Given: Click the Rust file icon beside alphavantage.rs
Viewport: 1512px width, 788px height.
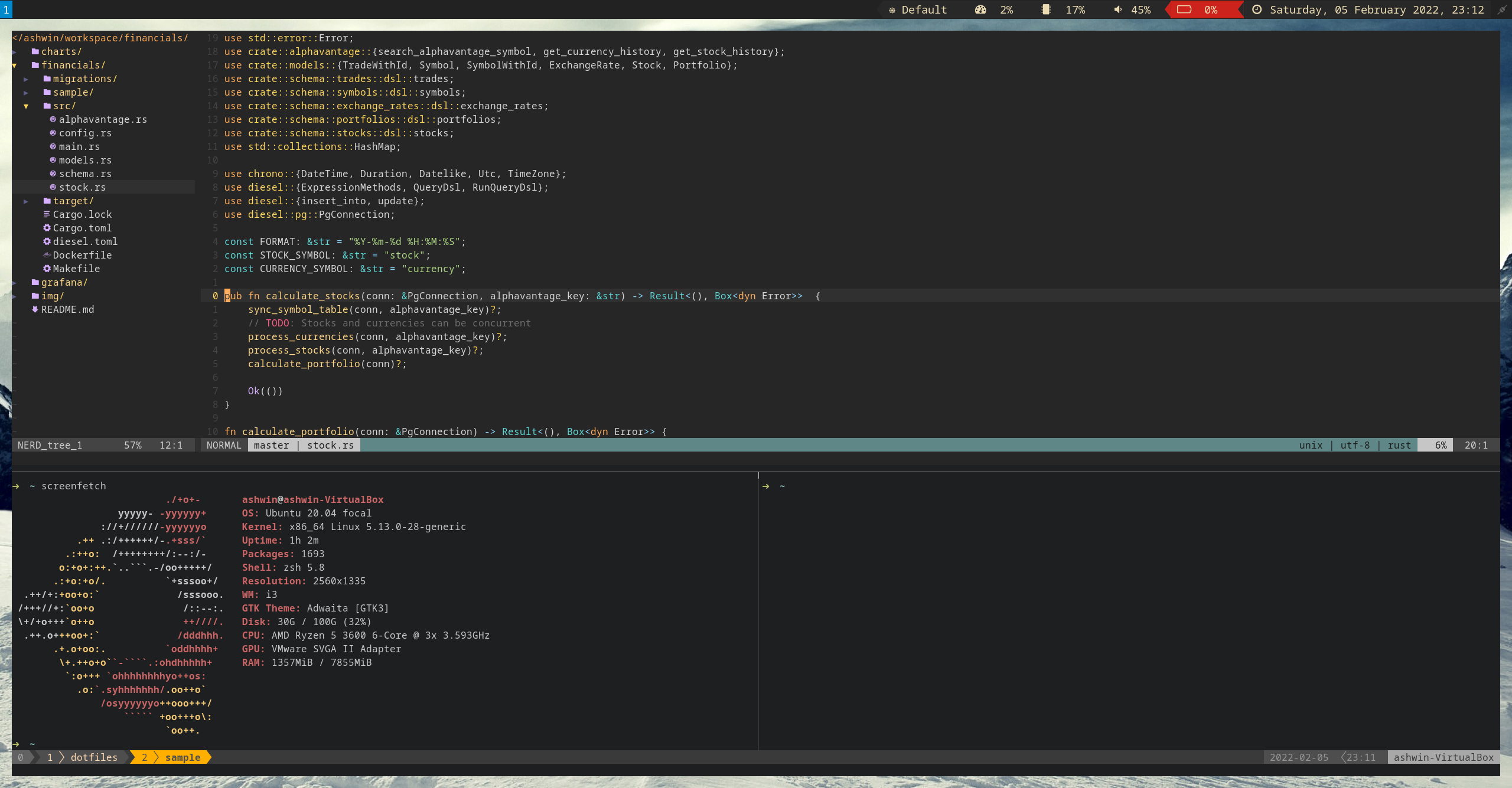Looking at the screenshot, I should point(53,119).
